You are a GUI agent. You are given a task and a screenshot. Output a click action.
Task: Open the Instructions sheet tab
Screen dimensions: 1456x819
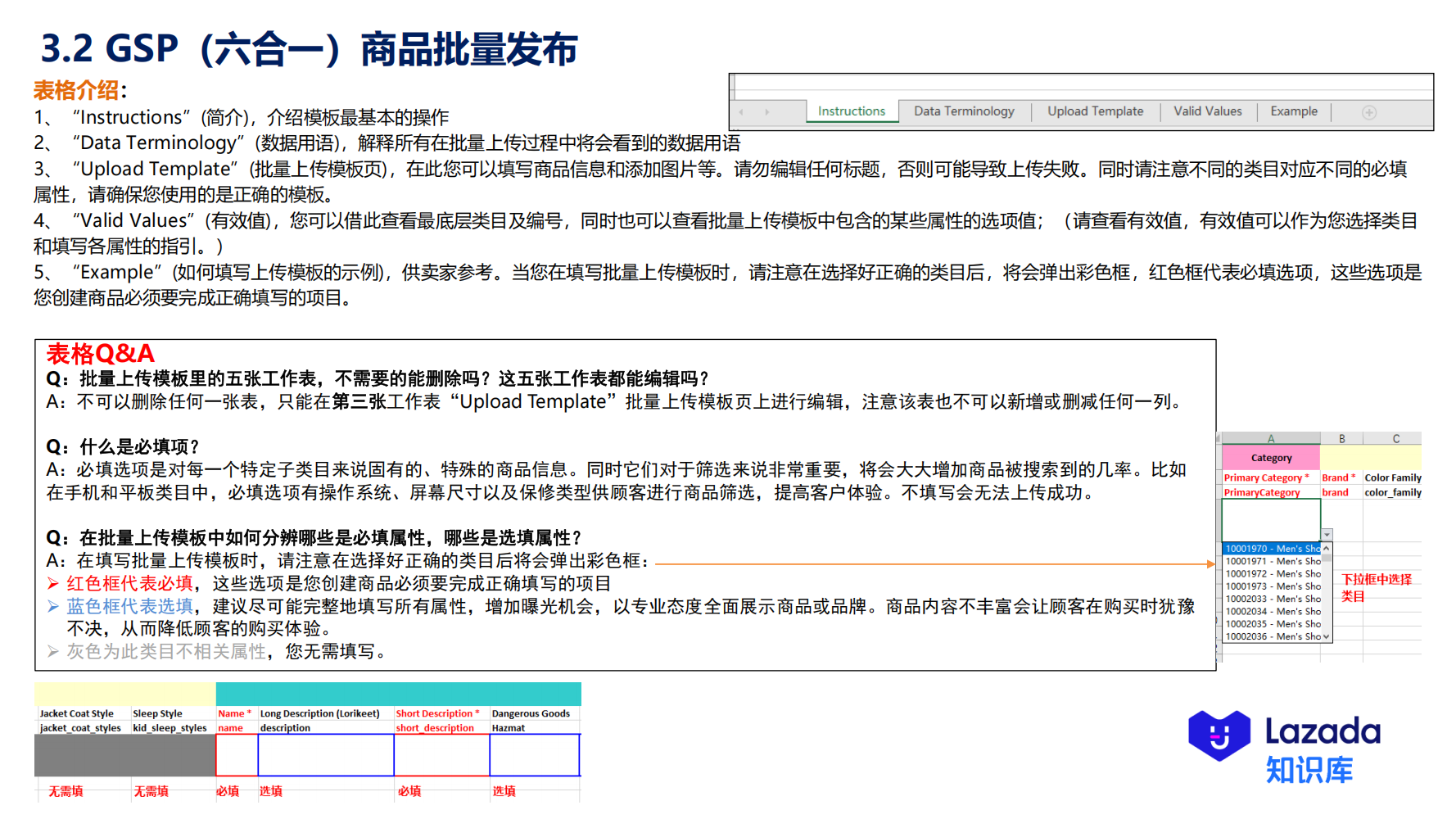[852, 111]
